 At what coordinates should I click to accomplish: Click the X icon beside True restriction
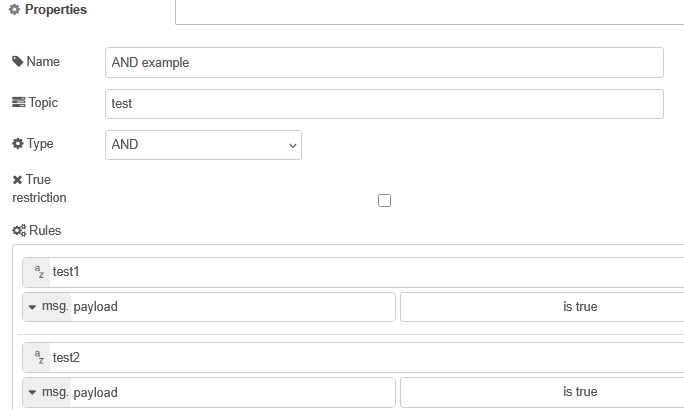pyautogui.click(x=17, y=180)
